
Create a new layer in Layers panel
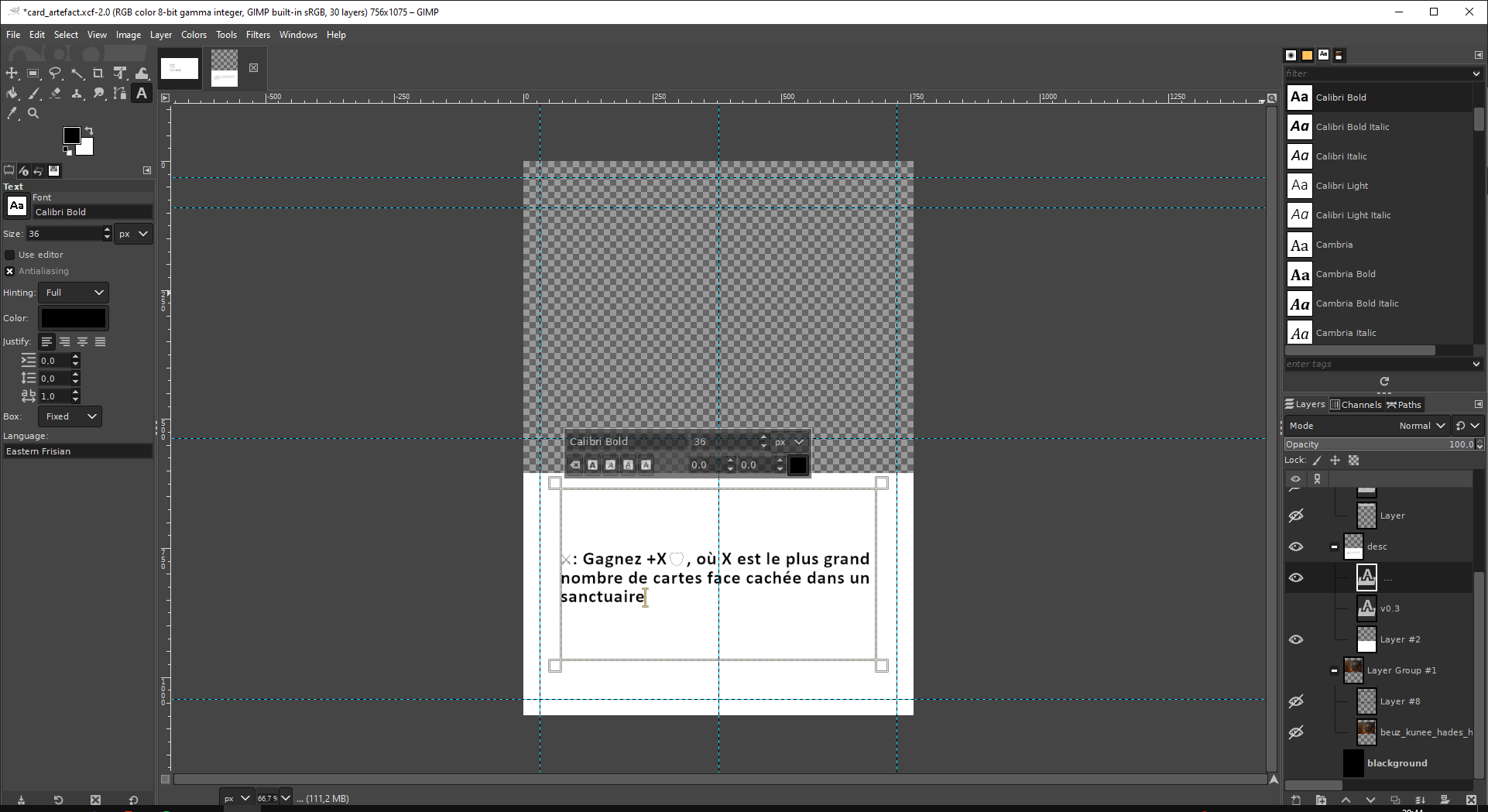point(1296,800)
